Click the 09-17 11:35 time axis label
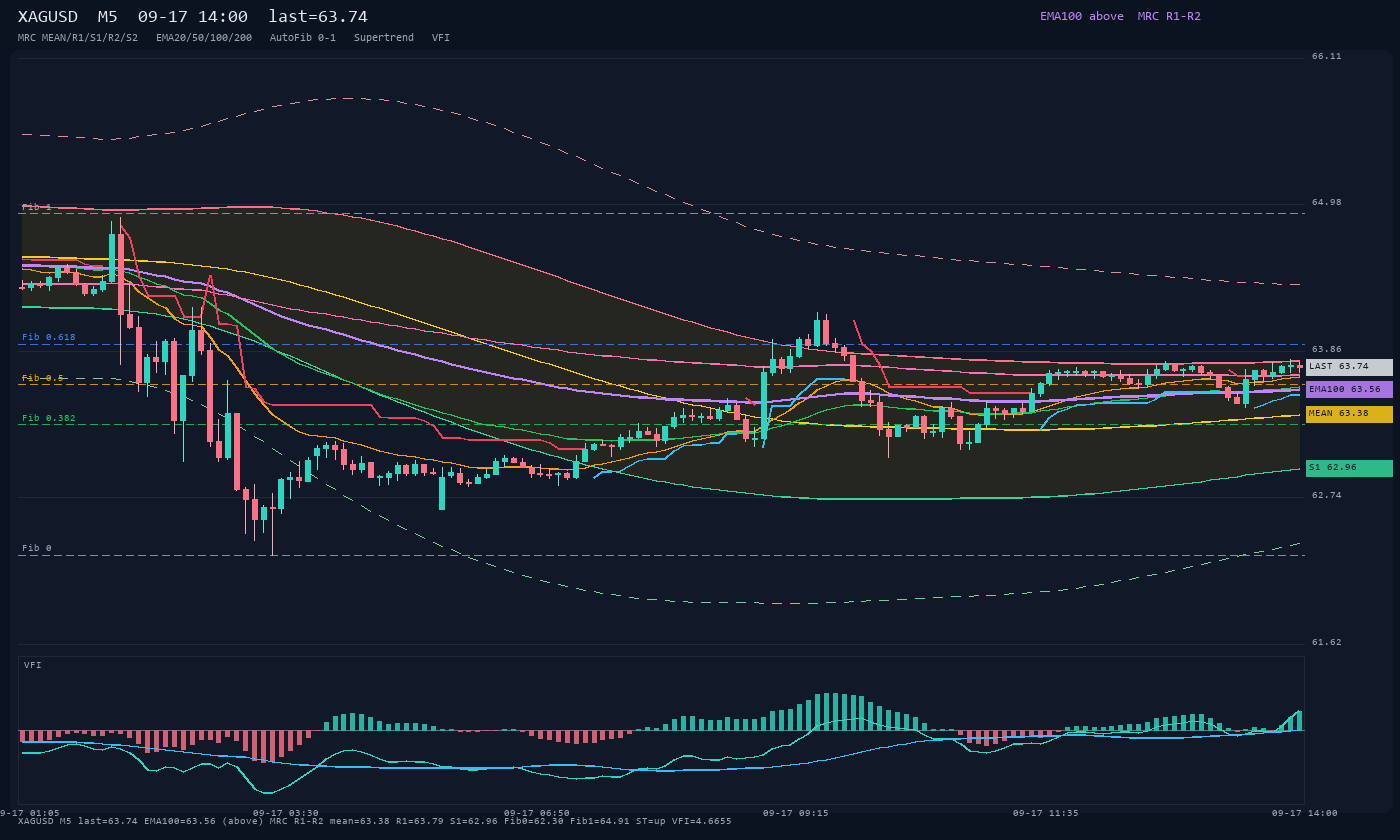The width and height of the screenshot is (1400, 840). (x=1046, y=813)
